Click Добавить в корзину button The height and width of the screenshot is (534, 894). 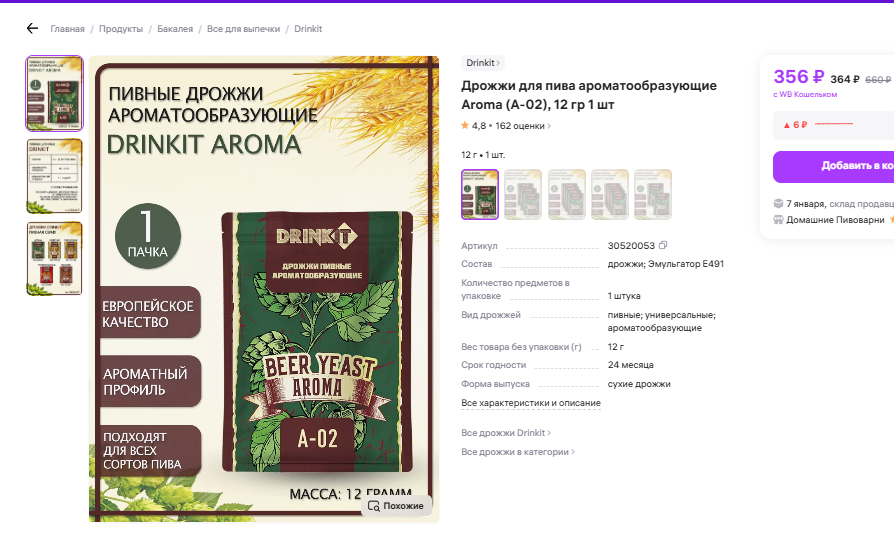[x=834, y=166]
